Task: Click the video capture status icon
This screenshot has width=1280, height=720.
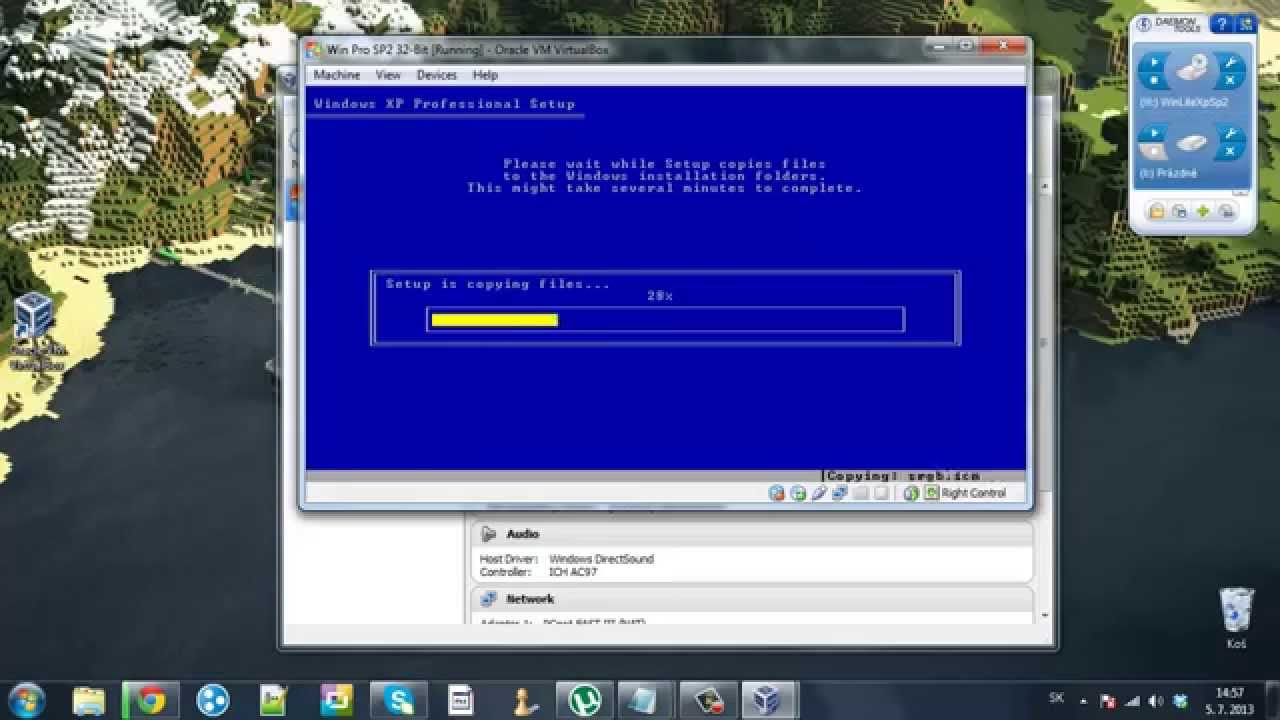Action: point(881,493)
